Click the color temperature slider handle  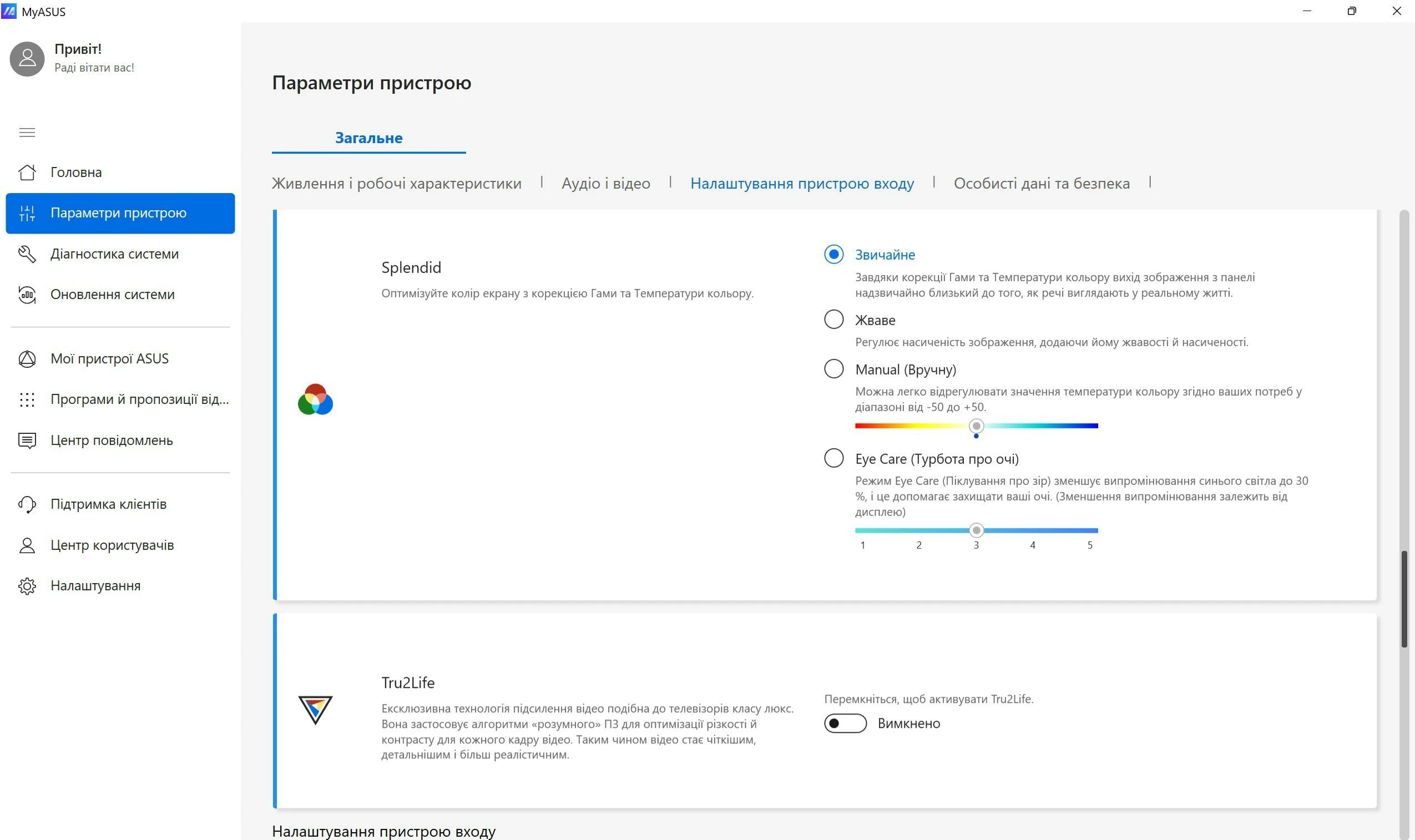click(977, 426)
